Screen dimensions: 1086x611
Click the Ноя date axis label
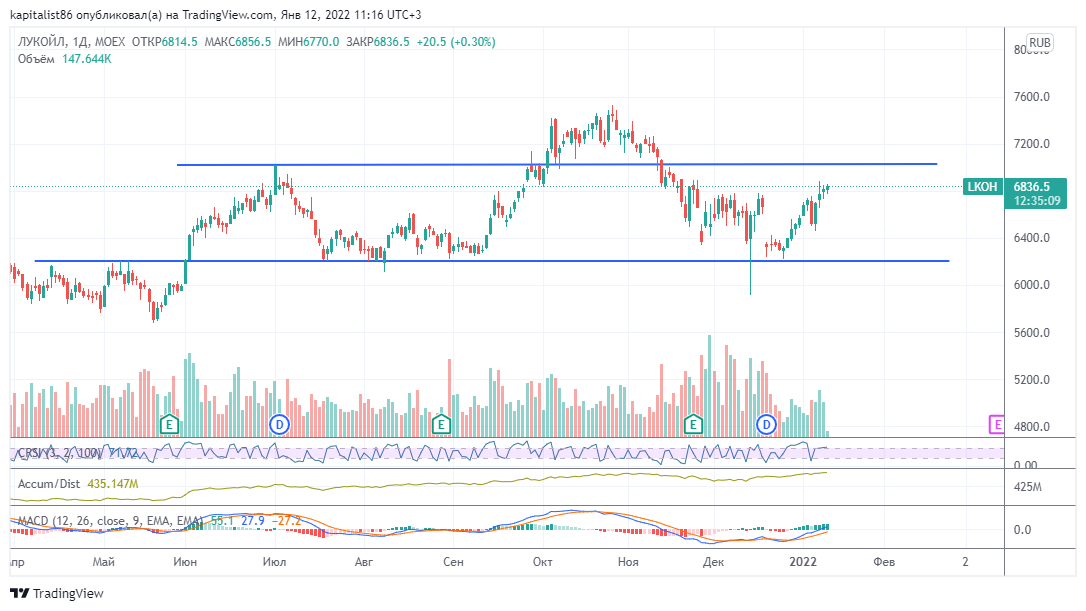click(x=628, y=561)
